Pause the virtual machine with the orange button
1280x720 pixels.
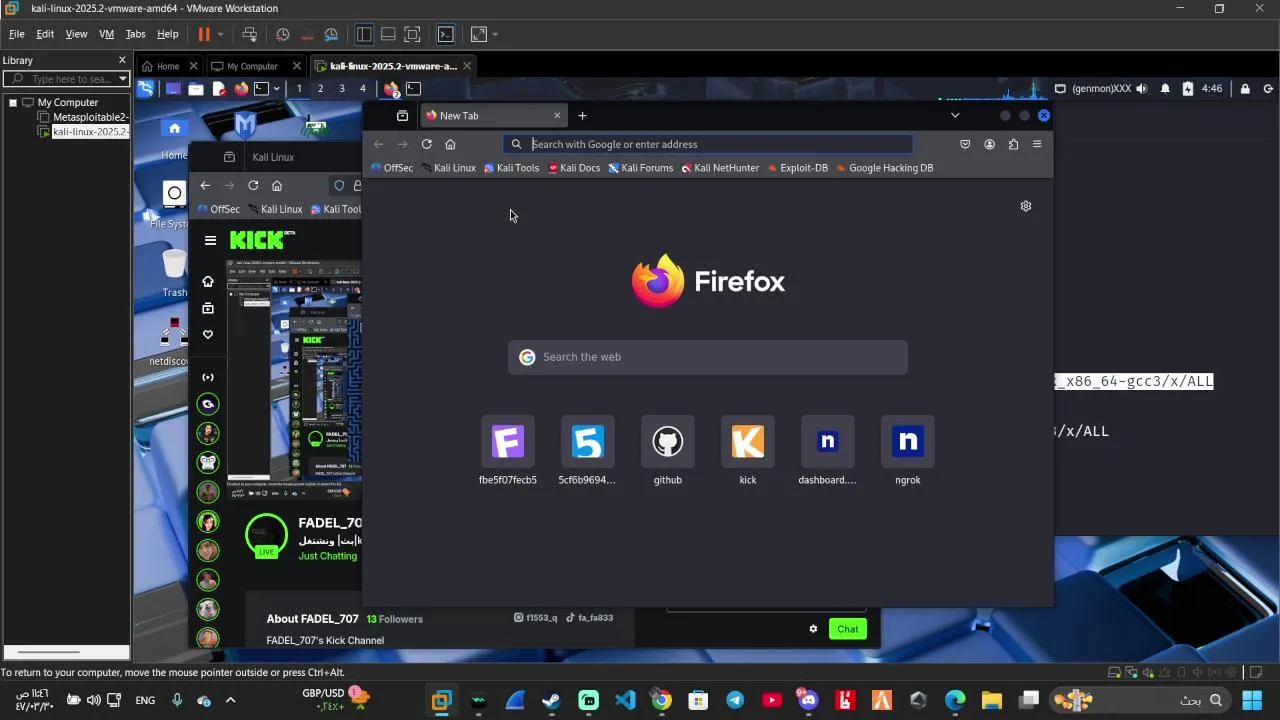[x=204, y=34]
